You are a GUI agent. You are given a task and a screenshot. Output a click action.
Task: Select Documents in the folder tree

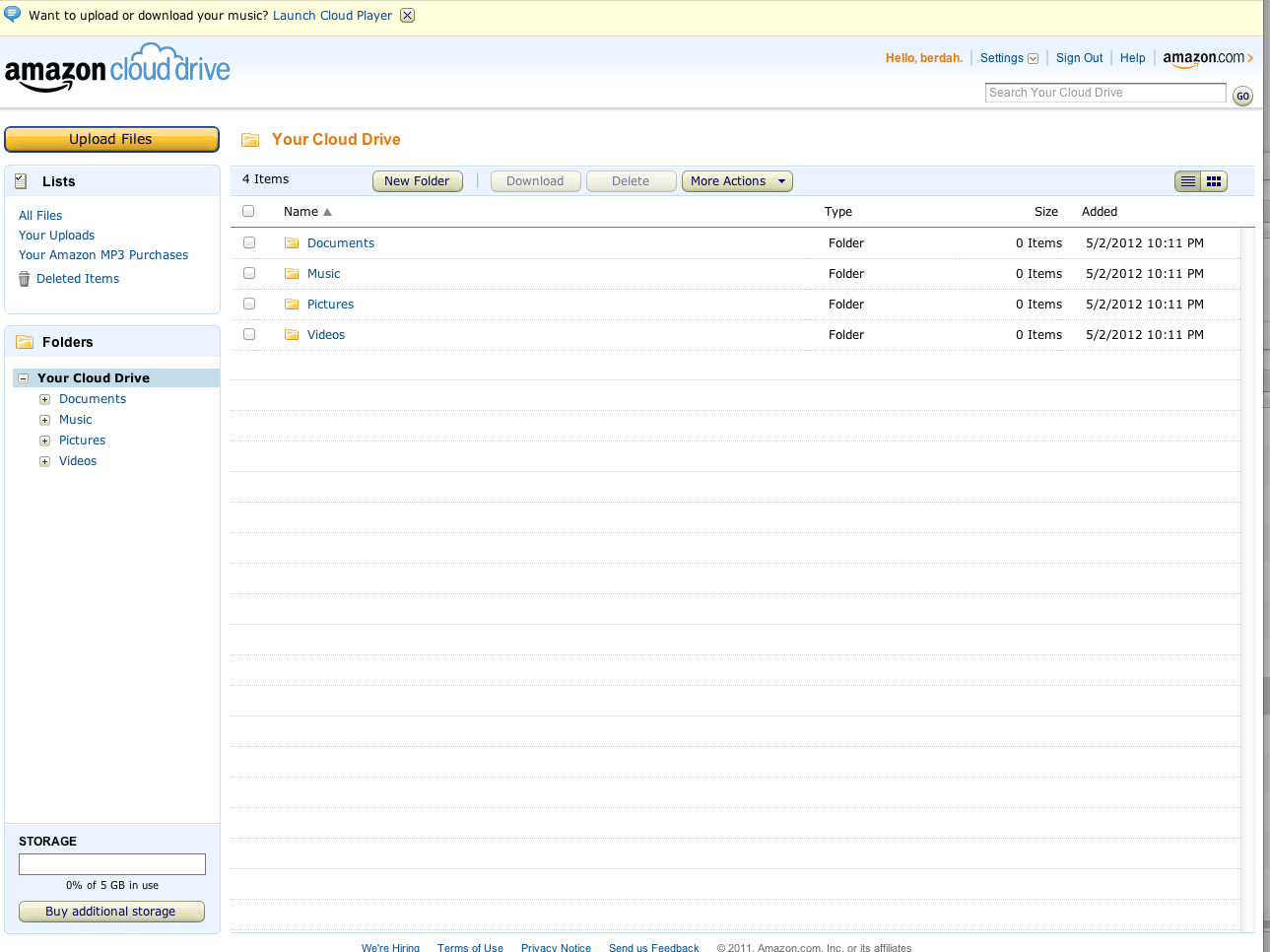click(x=93, y=399)
